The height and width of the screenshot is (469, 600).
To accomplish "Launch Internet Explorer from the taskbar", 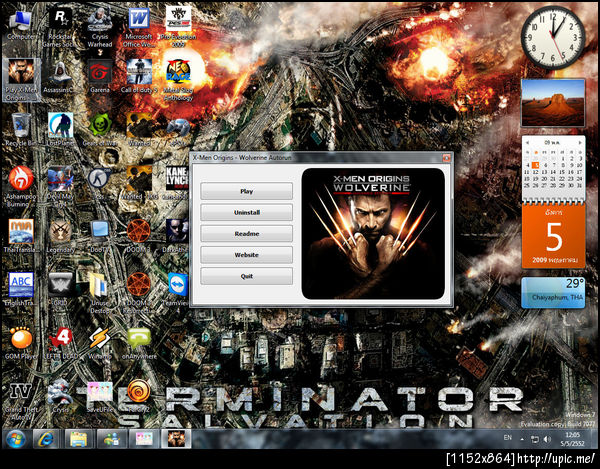I will pyautogui.click(x=46, y=439).
